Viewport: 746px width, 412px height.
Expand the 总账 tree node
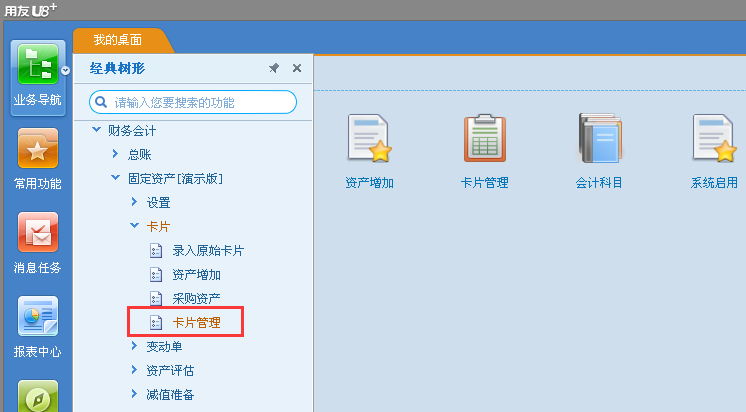coord(115,153)
